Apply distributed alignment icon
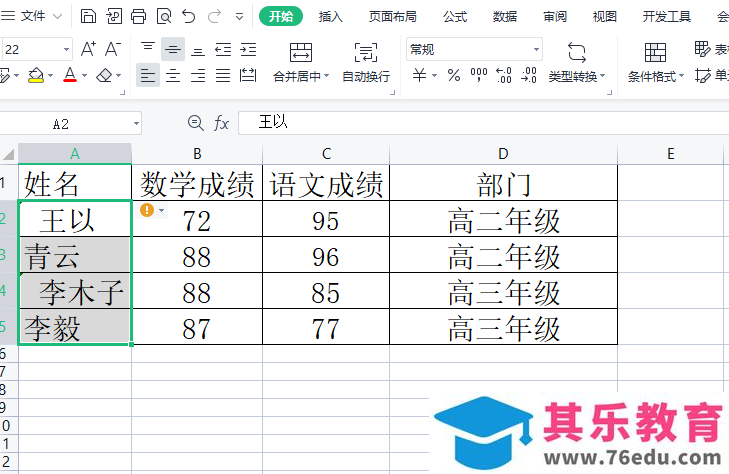Image resolution: width=729 pixels, height=474 pixels. [x=248, y=75]
